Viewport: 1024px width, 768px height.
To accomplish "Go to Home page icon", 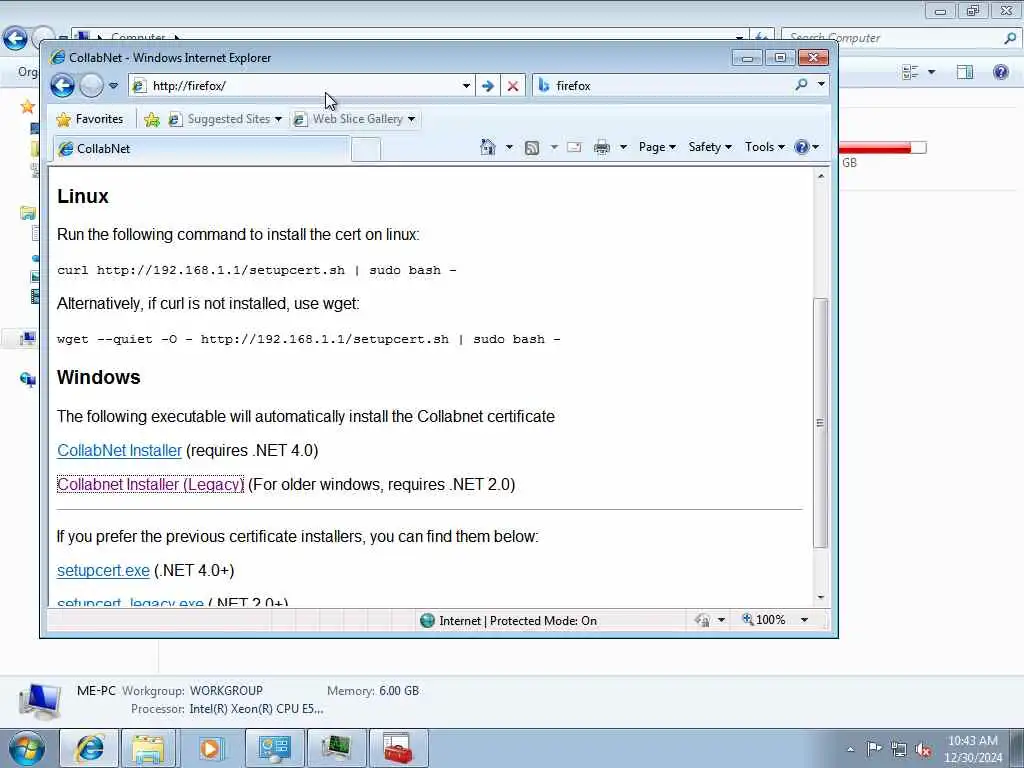I will (487, 147).
